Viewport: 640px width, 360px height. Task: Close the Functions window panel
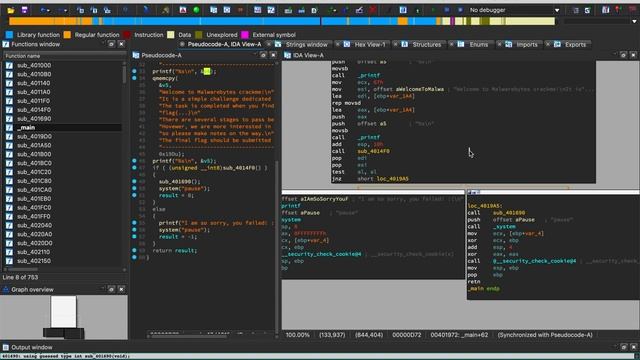point(121,44)
